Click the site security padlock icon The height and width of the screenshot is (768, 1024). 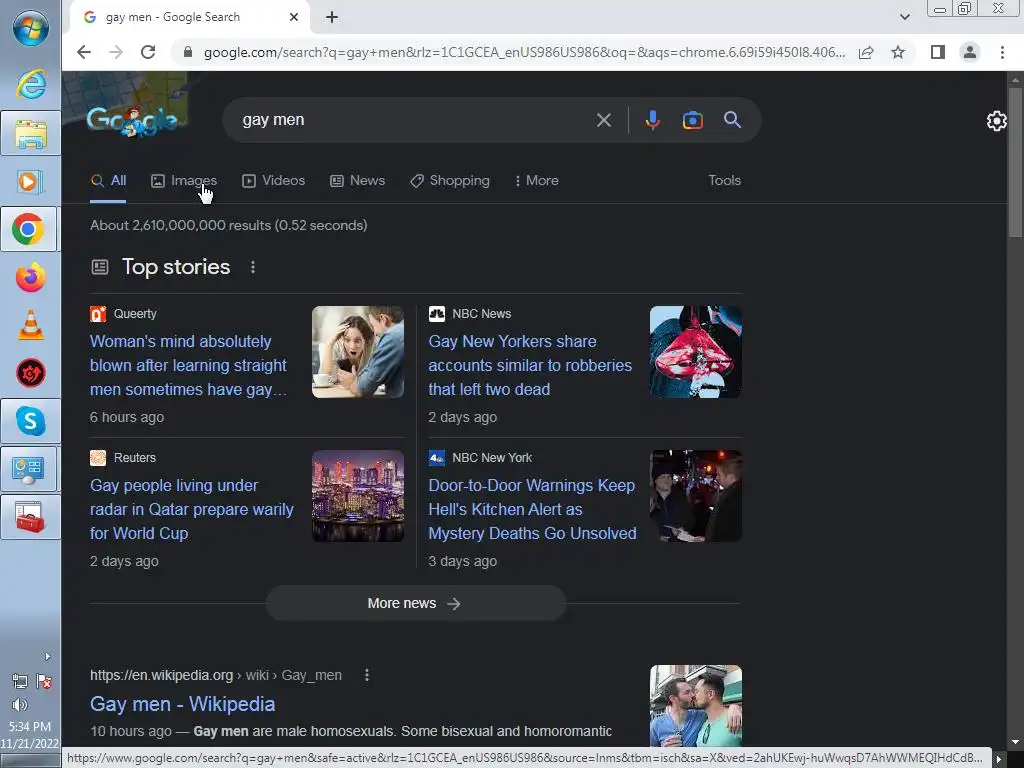[x=188, y=52]
